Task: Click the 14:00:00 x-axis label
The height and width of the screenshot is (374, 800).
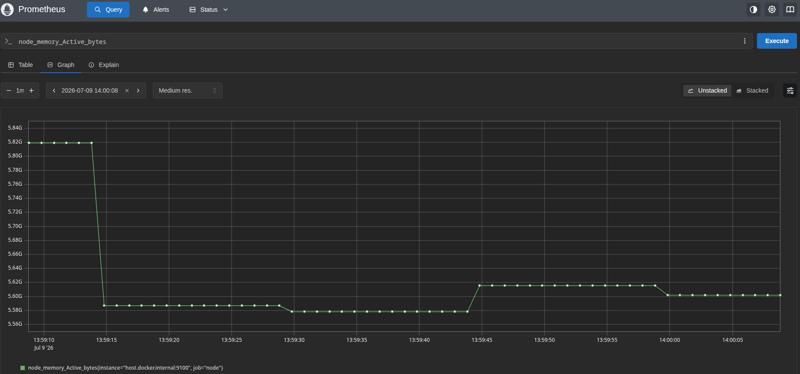Action: [x=669, y=339]
